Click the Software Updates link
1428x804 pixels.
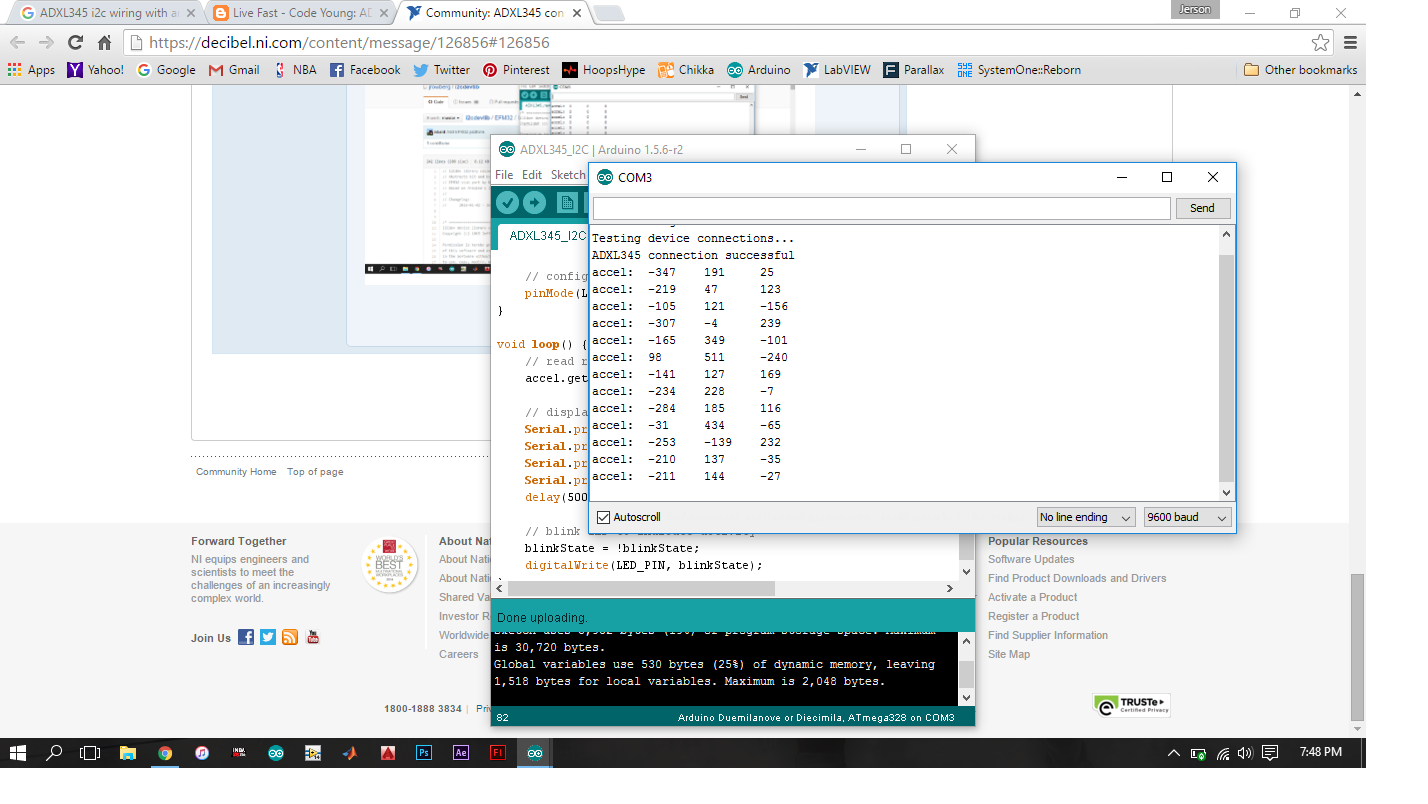(x=1031, y=559)
